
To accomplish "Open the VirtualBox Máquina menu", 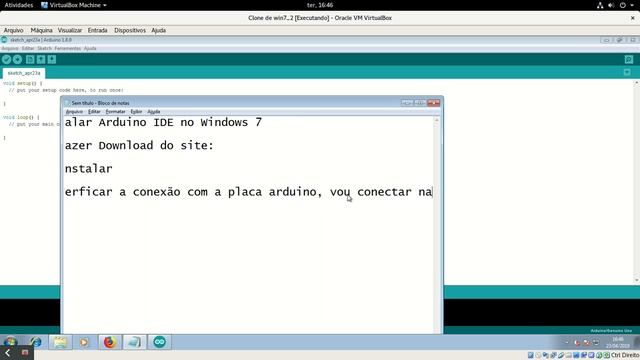I will (x=41, y=30).
